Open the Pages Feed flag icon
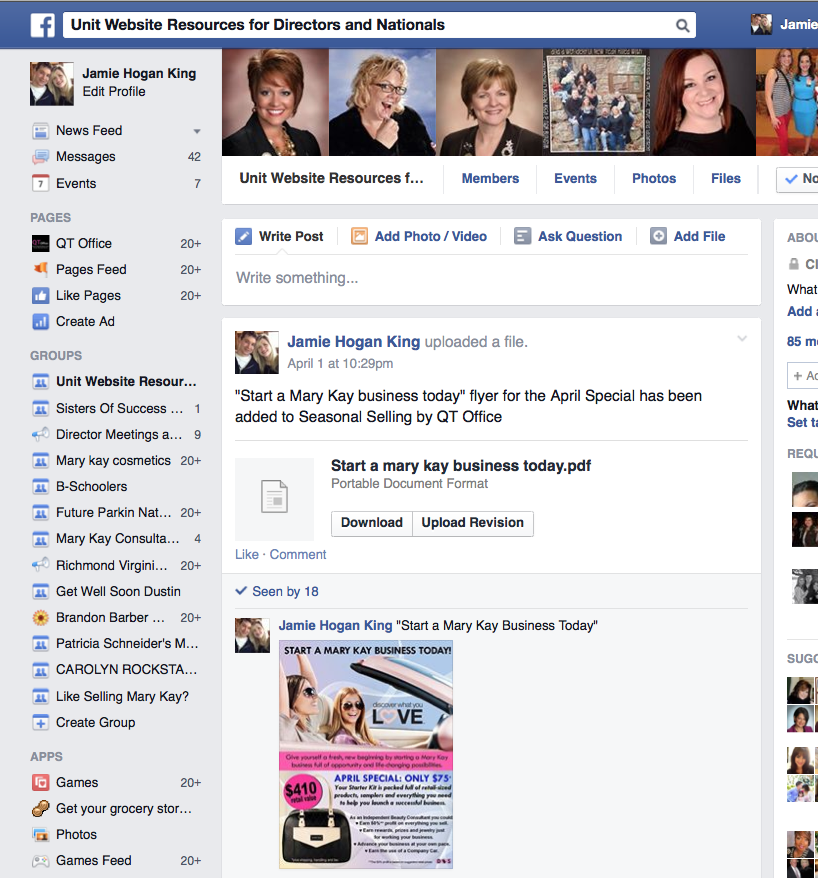 [40, 269]
